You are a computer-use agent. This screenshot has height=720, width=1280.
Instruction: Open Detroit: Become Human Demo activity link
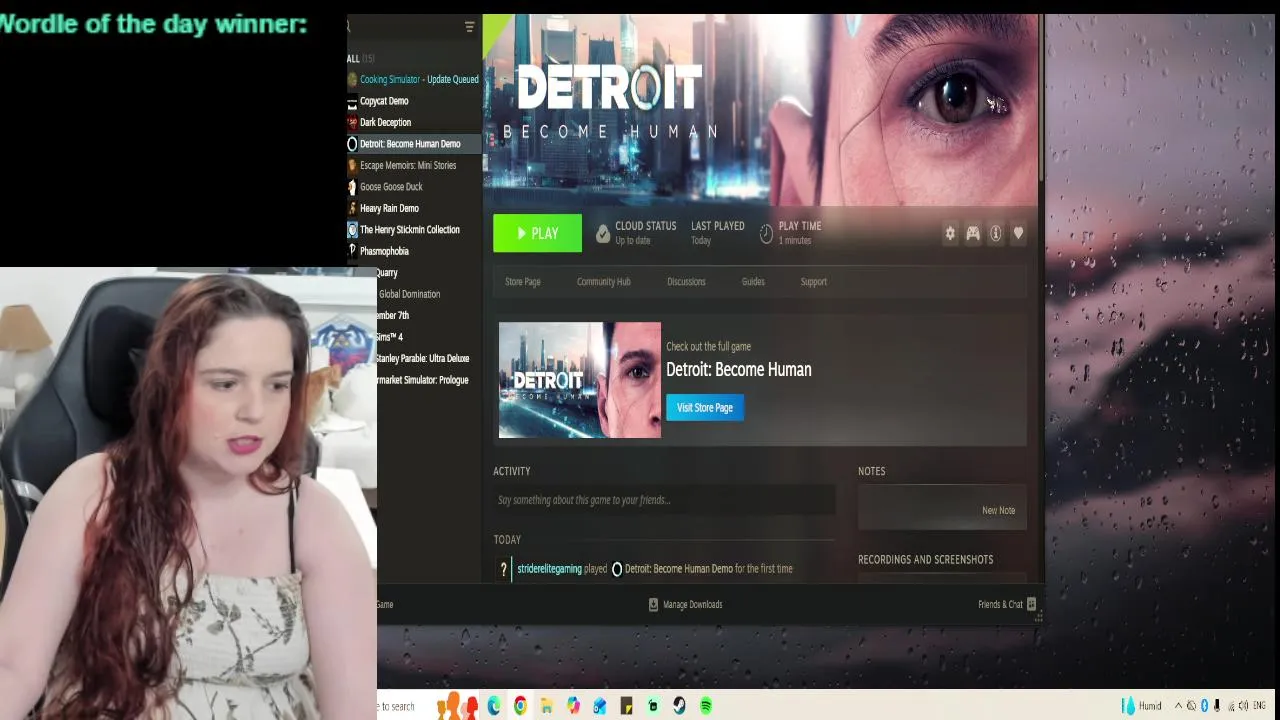click(678, 569)
